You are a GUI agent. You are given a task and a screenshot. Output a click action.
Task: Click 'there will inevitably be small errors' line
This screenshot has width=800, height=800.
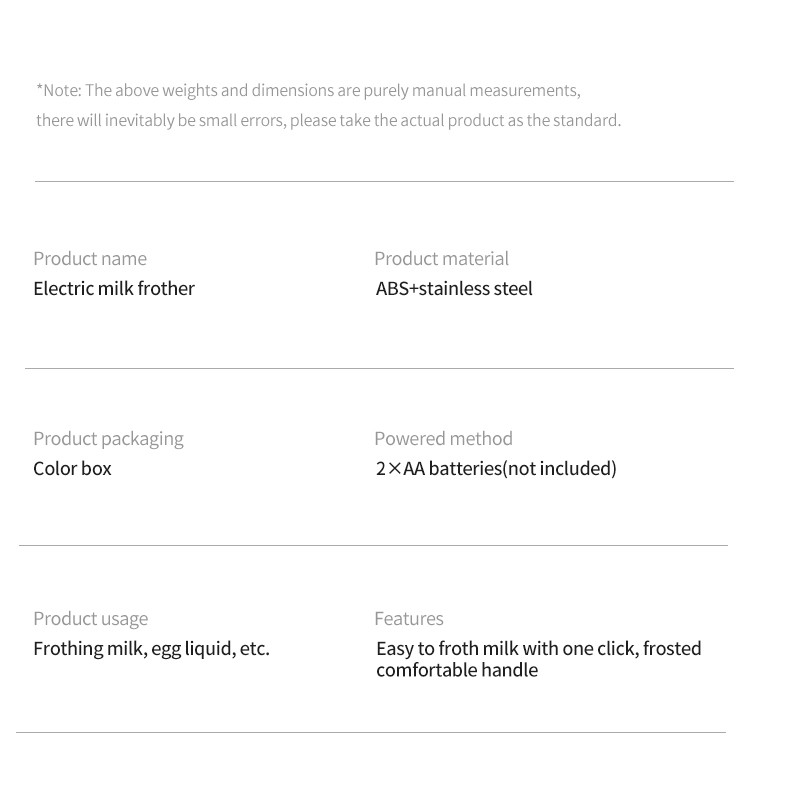click(328, 121)
